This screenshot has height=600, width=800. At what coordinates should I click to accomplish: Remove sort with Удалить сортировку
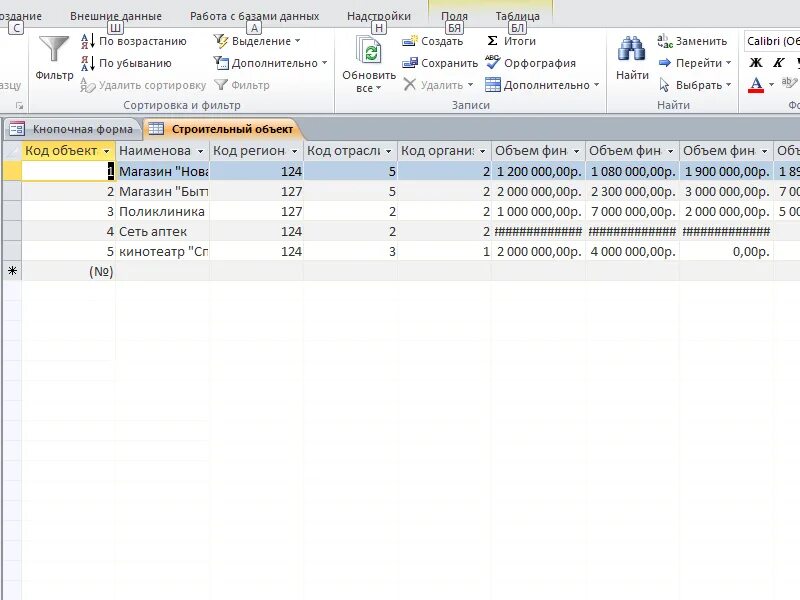pyautogui.click(x=143, y=85)
